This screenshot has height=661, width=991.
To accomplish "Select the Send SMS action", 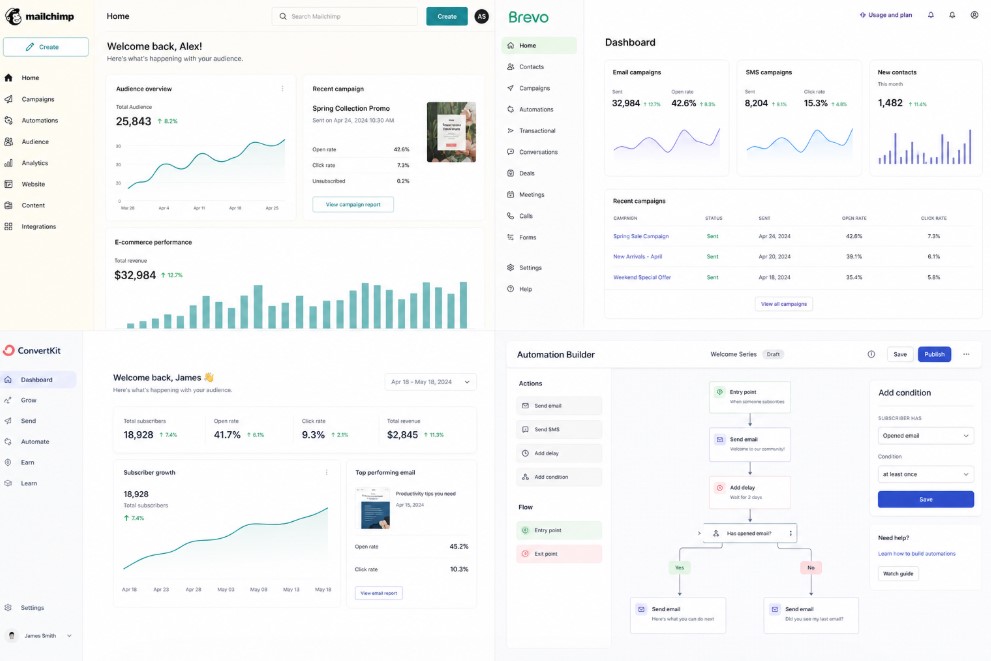I will [559, 430].
